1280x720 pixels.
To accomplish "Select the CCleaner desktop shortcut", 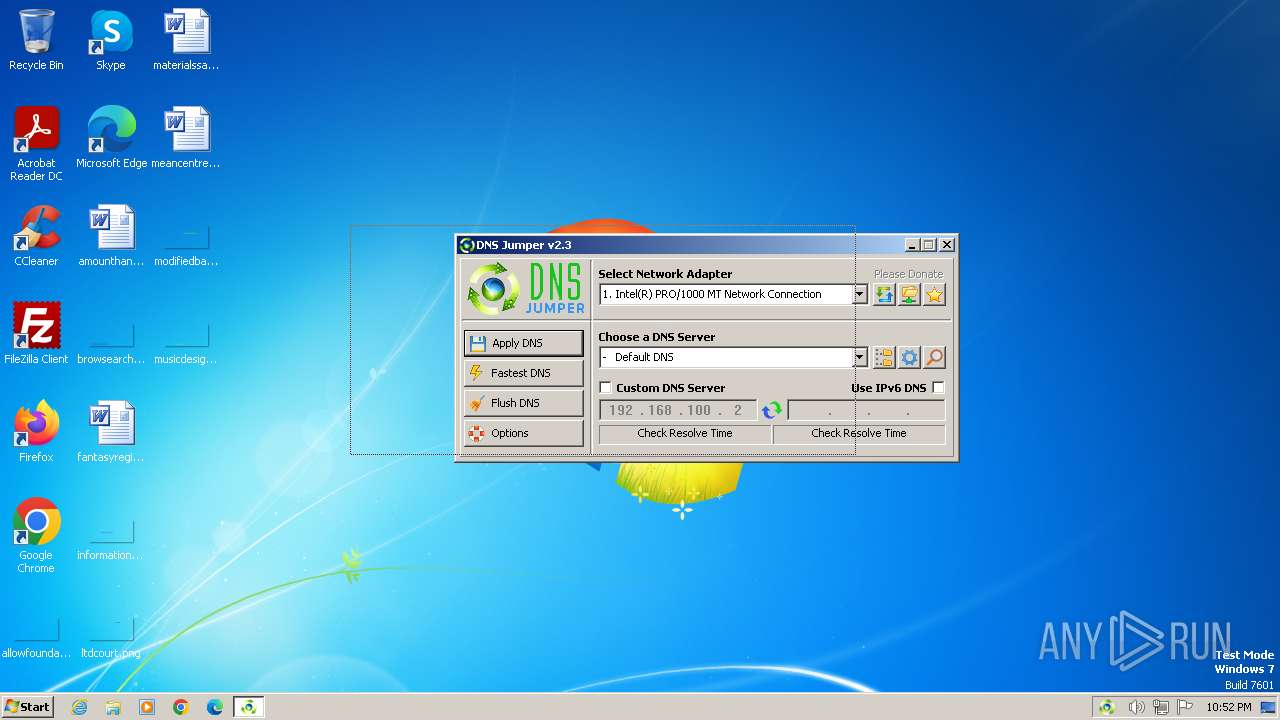I will [36, 236].
